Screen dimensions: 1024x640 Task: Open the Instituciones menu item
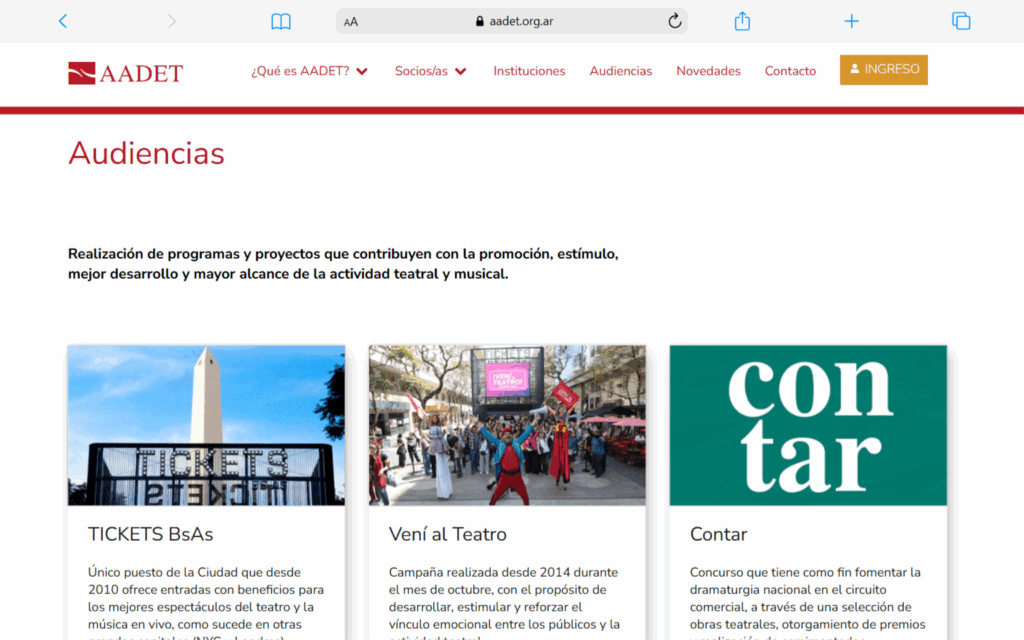[529, 71]
